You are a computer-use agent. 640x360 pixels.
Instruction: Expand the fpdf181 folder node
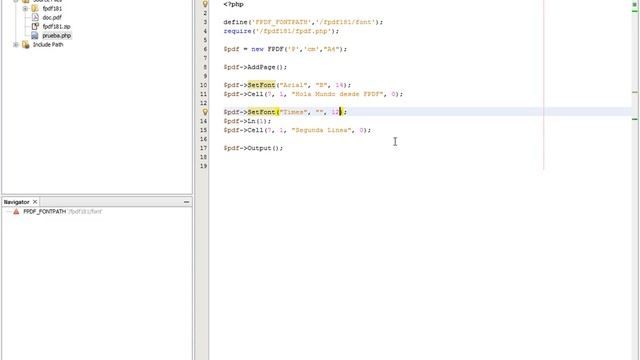pyautogui.click(x=25, y=9)
